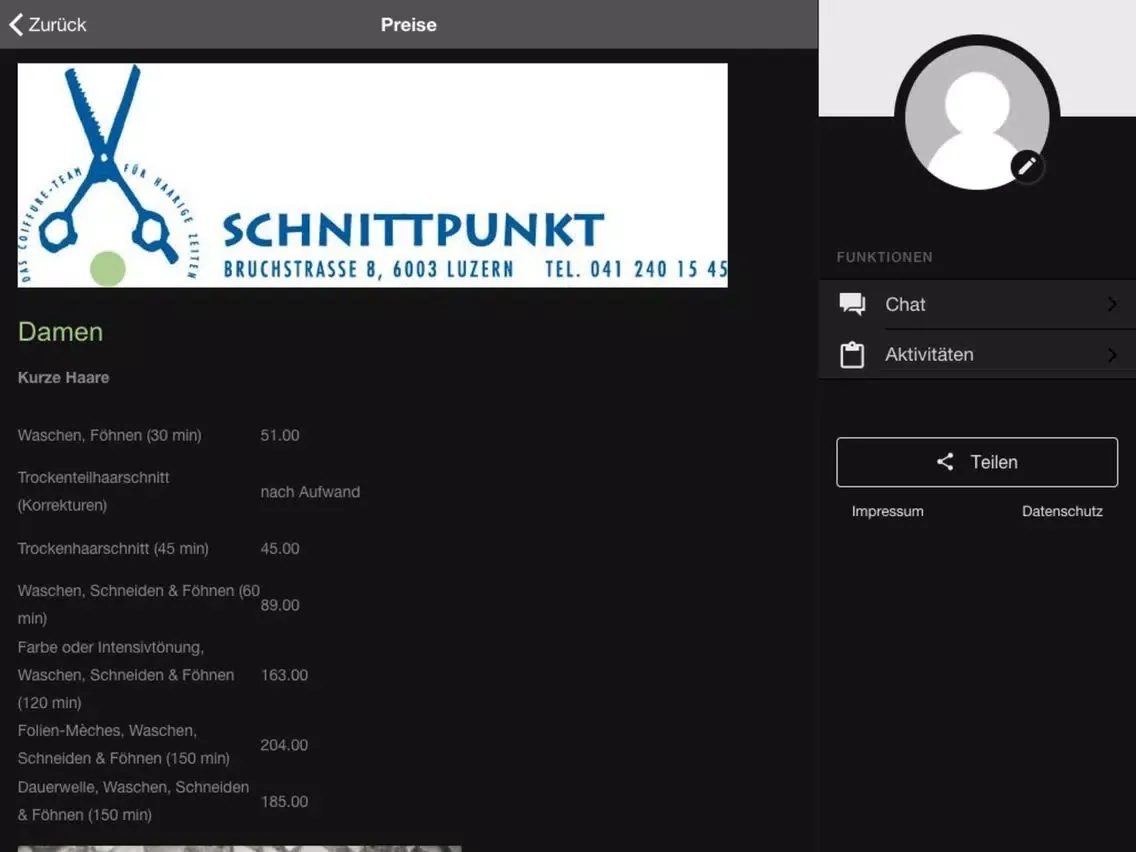Click the Chat speech bubble icon
The height and width of the screenshot is (852, 1136).
852,304
